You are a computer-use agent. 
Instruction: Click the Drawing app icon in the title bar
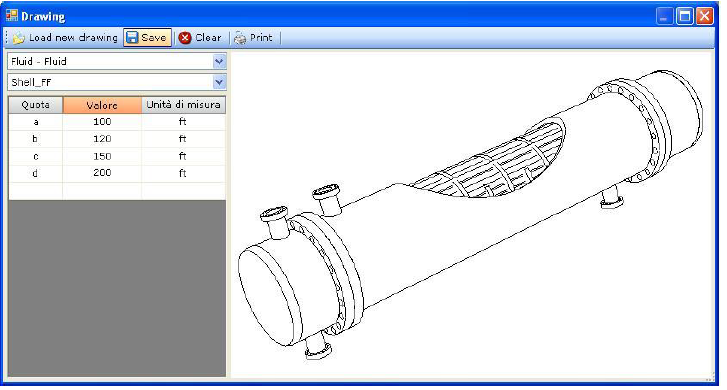tap(12, 16)
